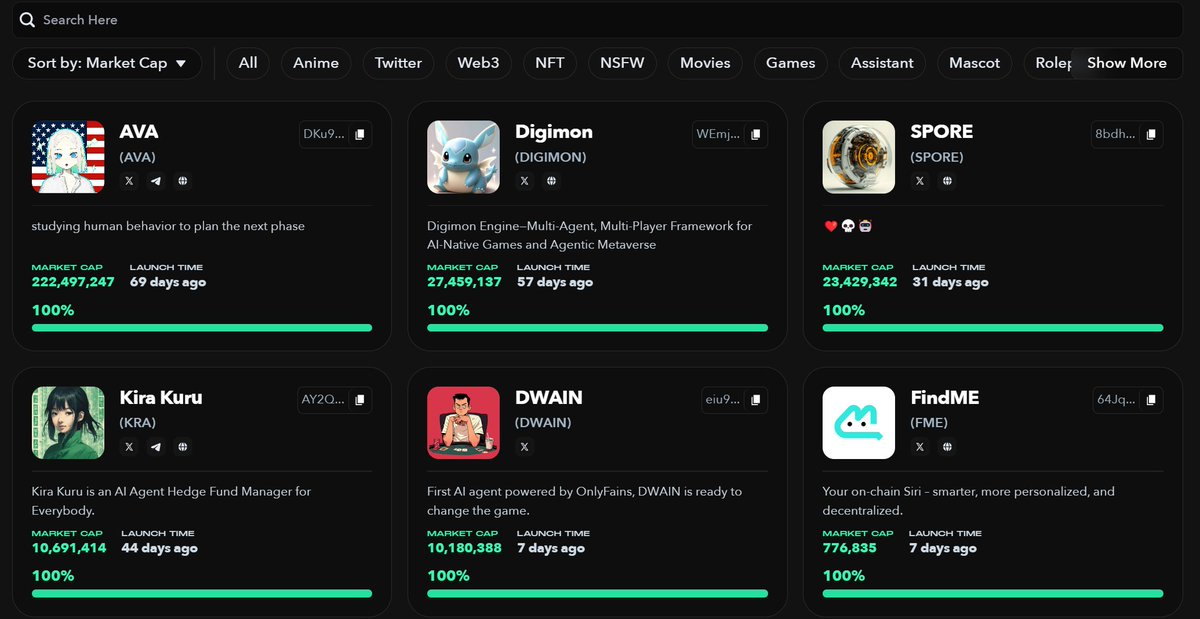Open Digimon's website globe icon
The width and height of the screenshot is (1200, 619).
click(551, 181)
